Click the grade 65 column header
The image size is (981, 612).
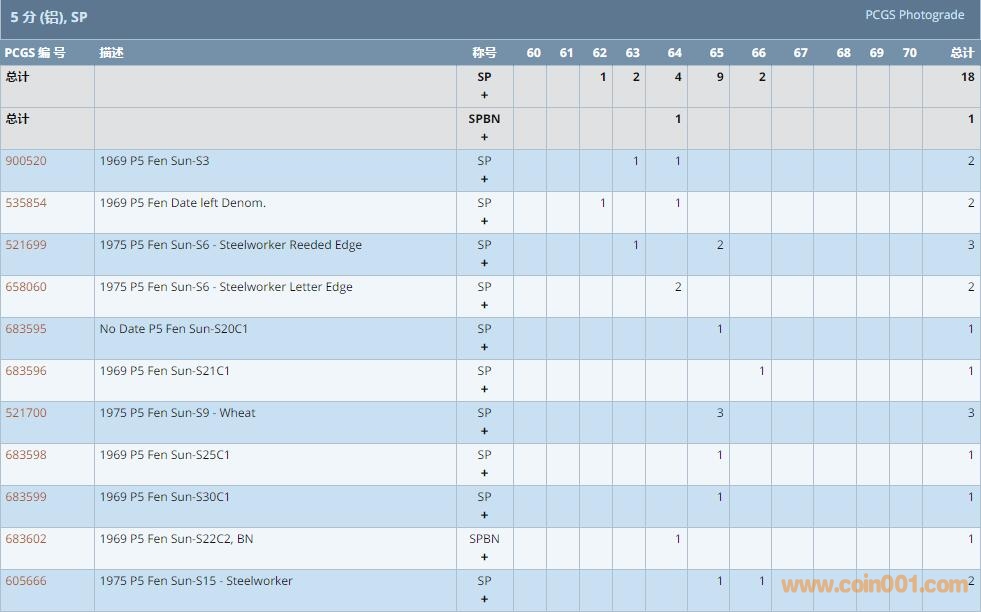[x=717, y=53]
